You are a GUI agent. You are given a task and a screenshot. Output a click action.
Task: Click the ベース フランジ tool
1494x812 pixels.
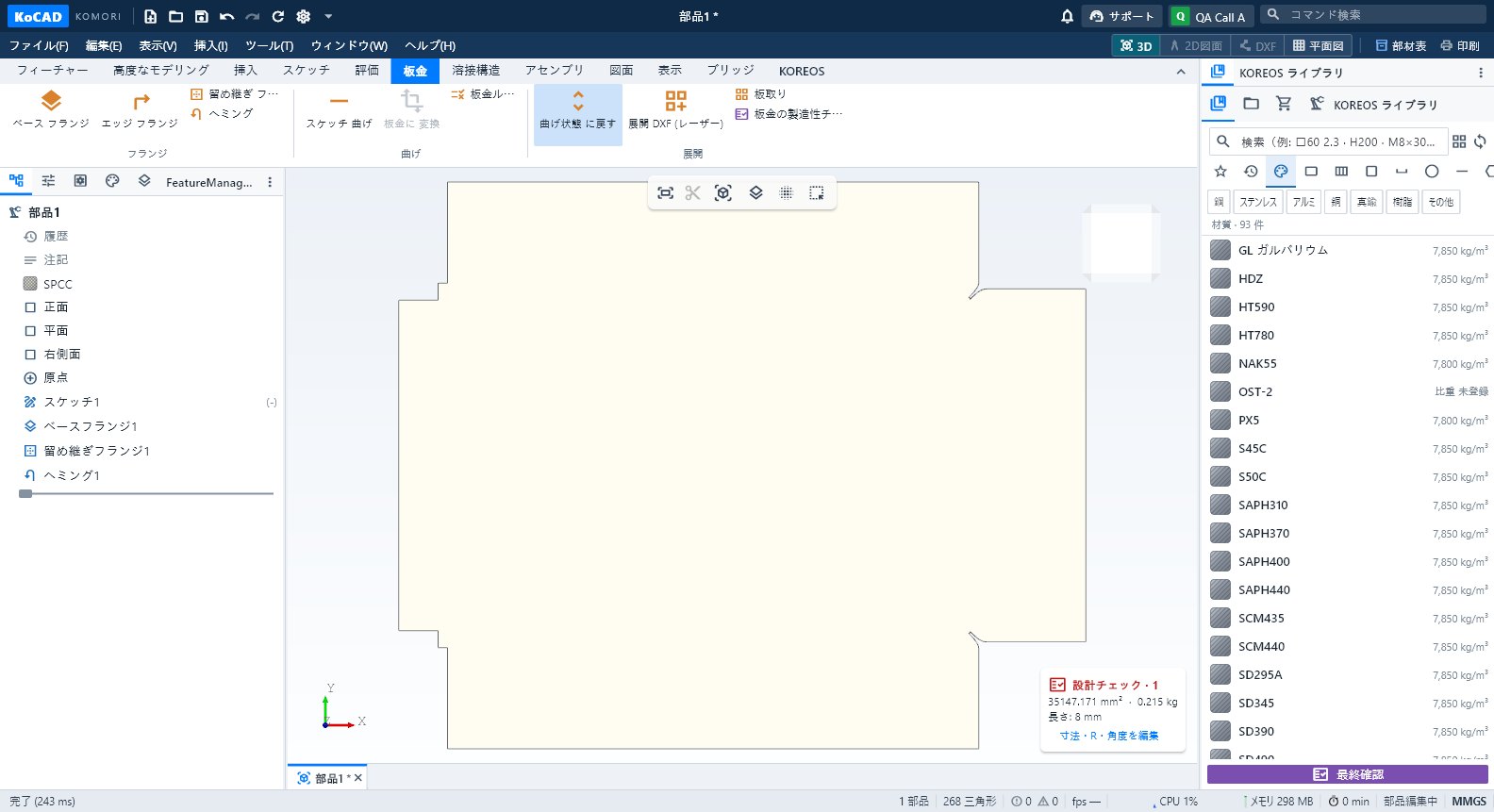51,110
